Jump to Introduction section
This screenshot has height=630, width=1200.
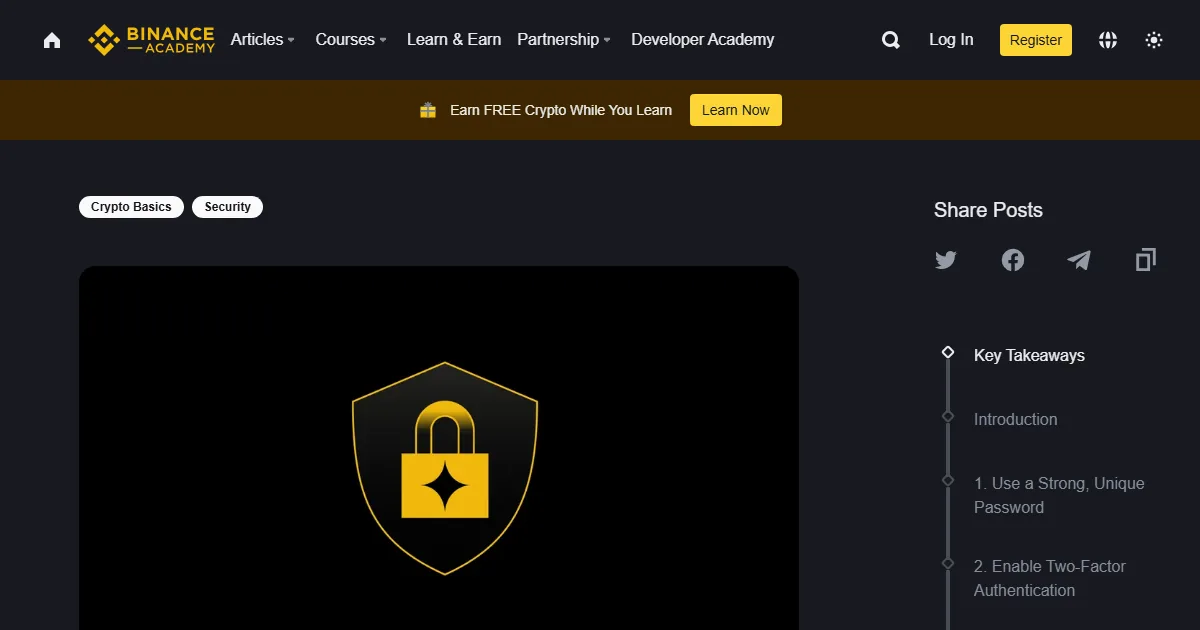[1015, 419]
